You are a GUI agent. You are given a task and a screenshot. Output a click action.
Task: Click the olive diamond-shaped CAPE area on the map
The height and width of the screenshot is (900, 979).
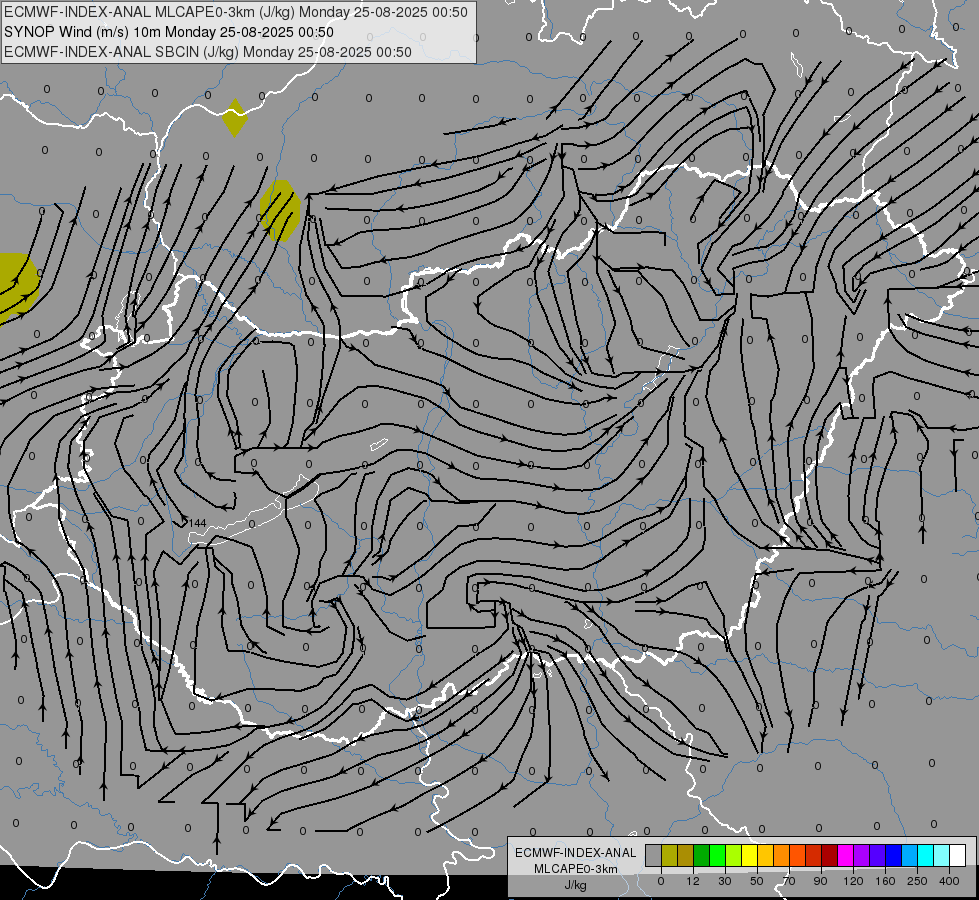(x=235, y=117)
